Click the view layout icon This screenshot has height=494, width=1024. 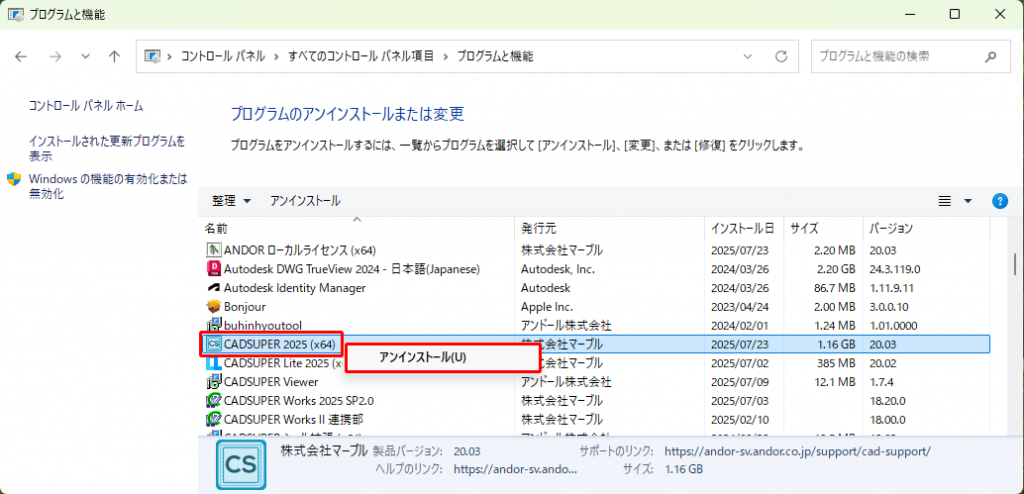click(944, 201)
